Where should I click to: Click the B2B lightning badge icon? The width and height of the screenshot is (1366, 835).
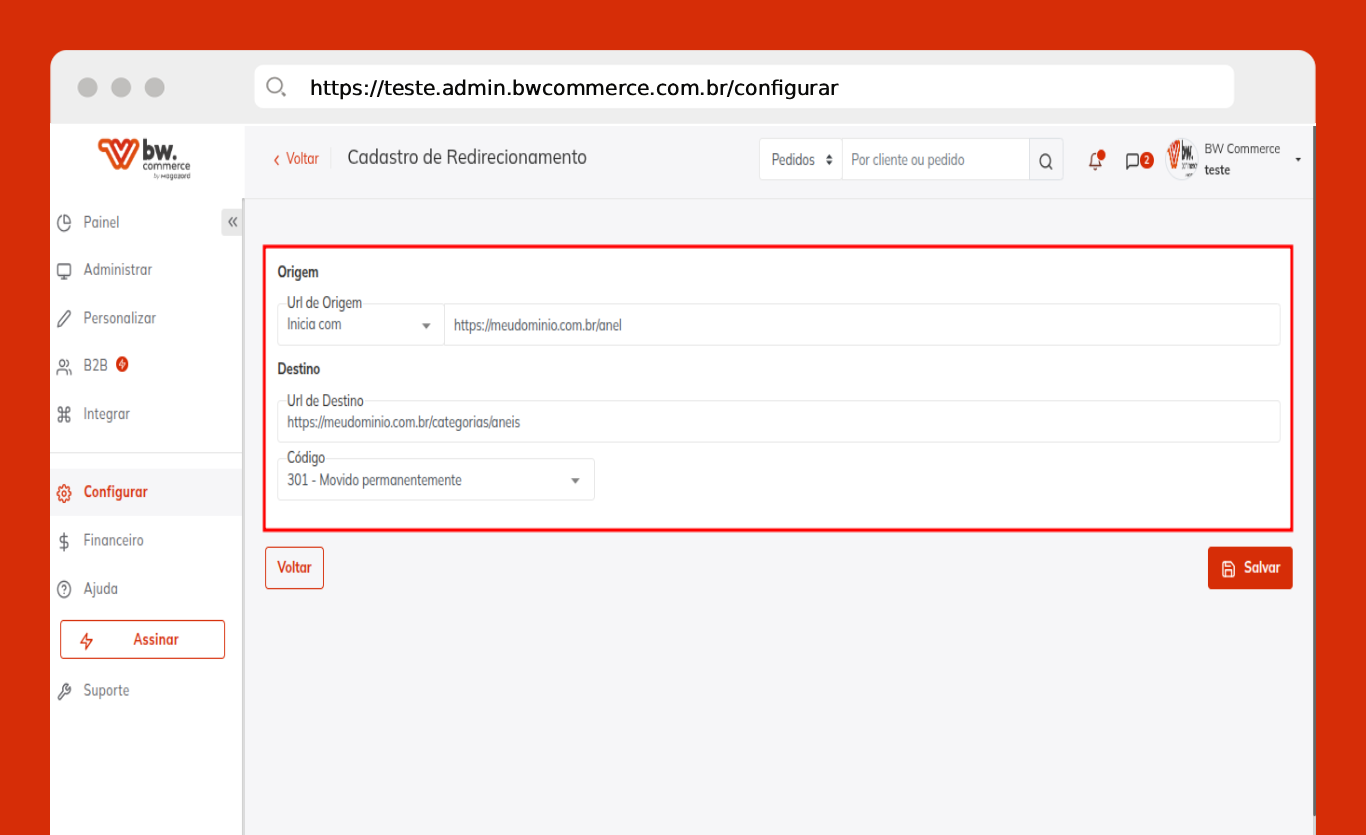122,364
